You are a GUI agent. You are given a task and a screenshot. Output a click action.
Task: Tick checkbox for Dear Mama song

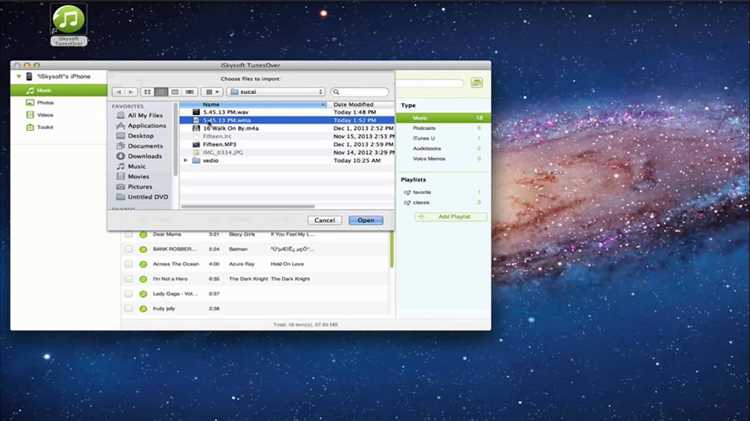(129, 234)
